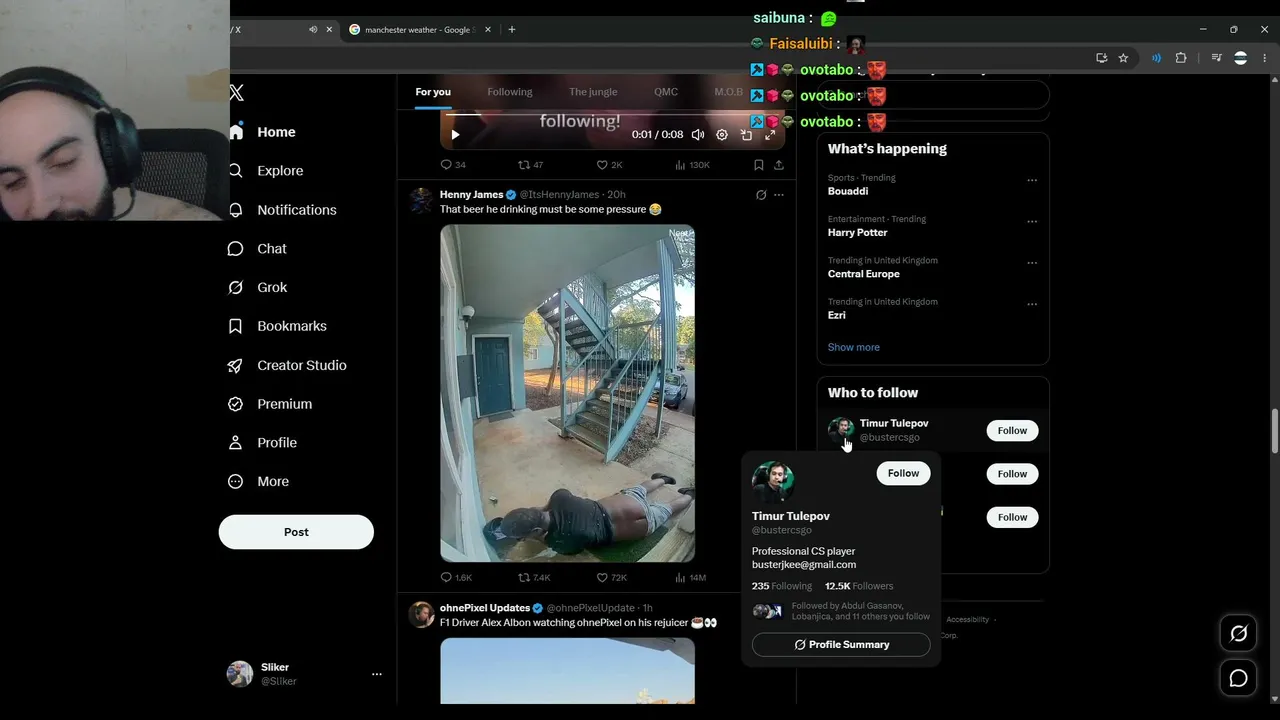1280x720 pixels.
Task: Switch to The jungle tab
Action: tap(593, 92)
